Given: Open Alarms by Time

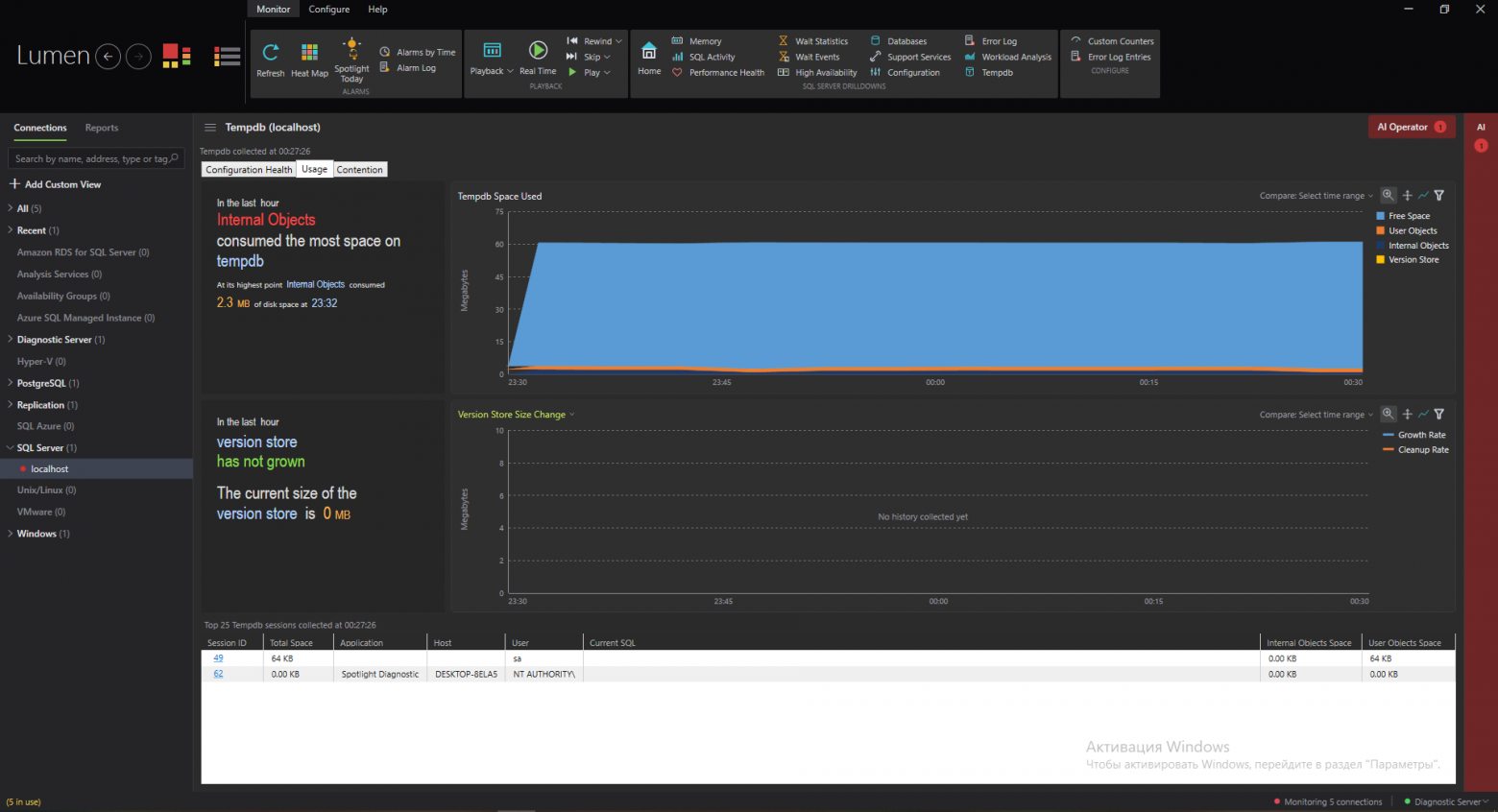Looking at the screenshot, I should point(419,52).
